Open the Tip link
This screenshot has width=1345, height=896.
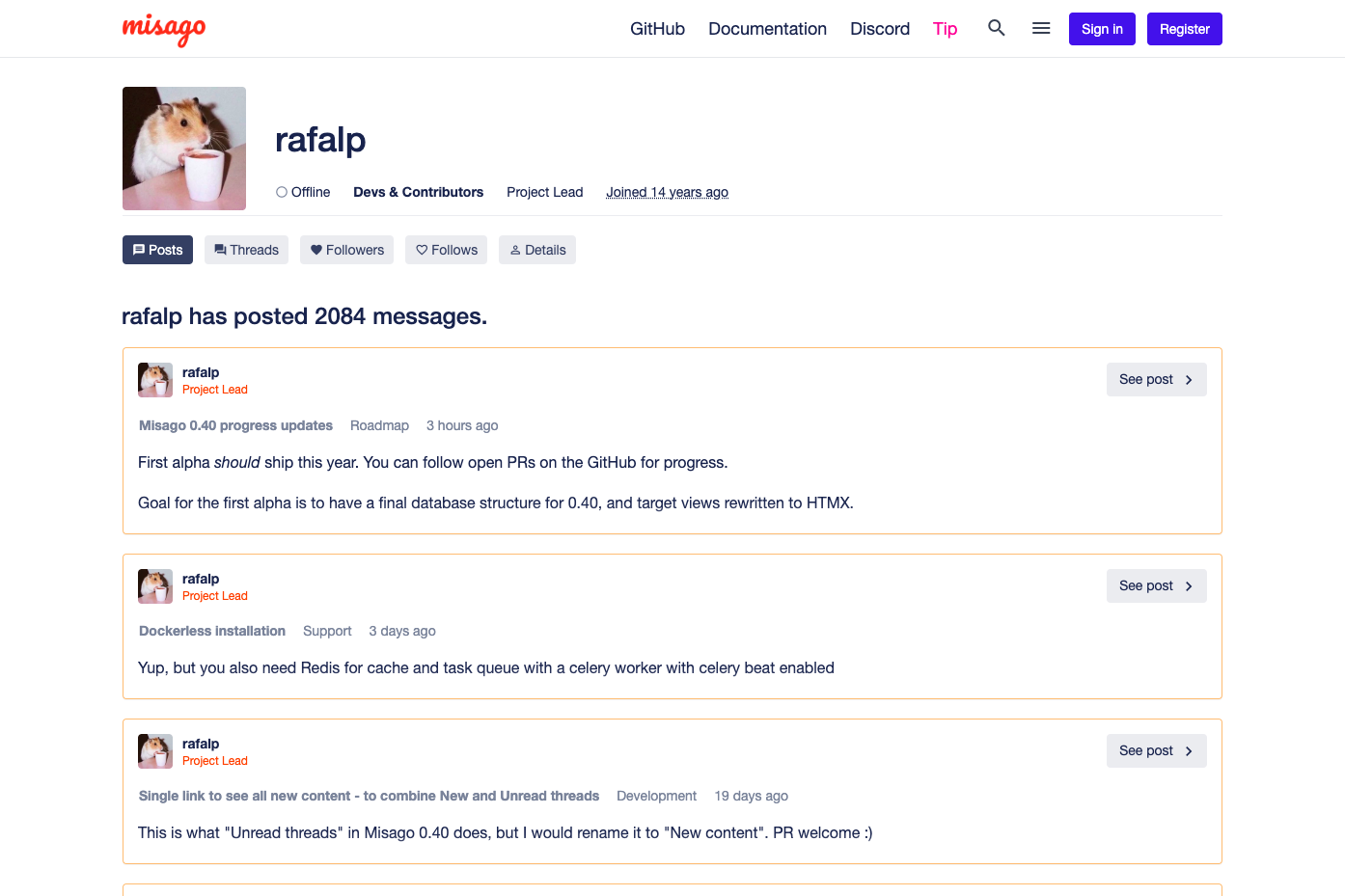(x=945, y=29)
